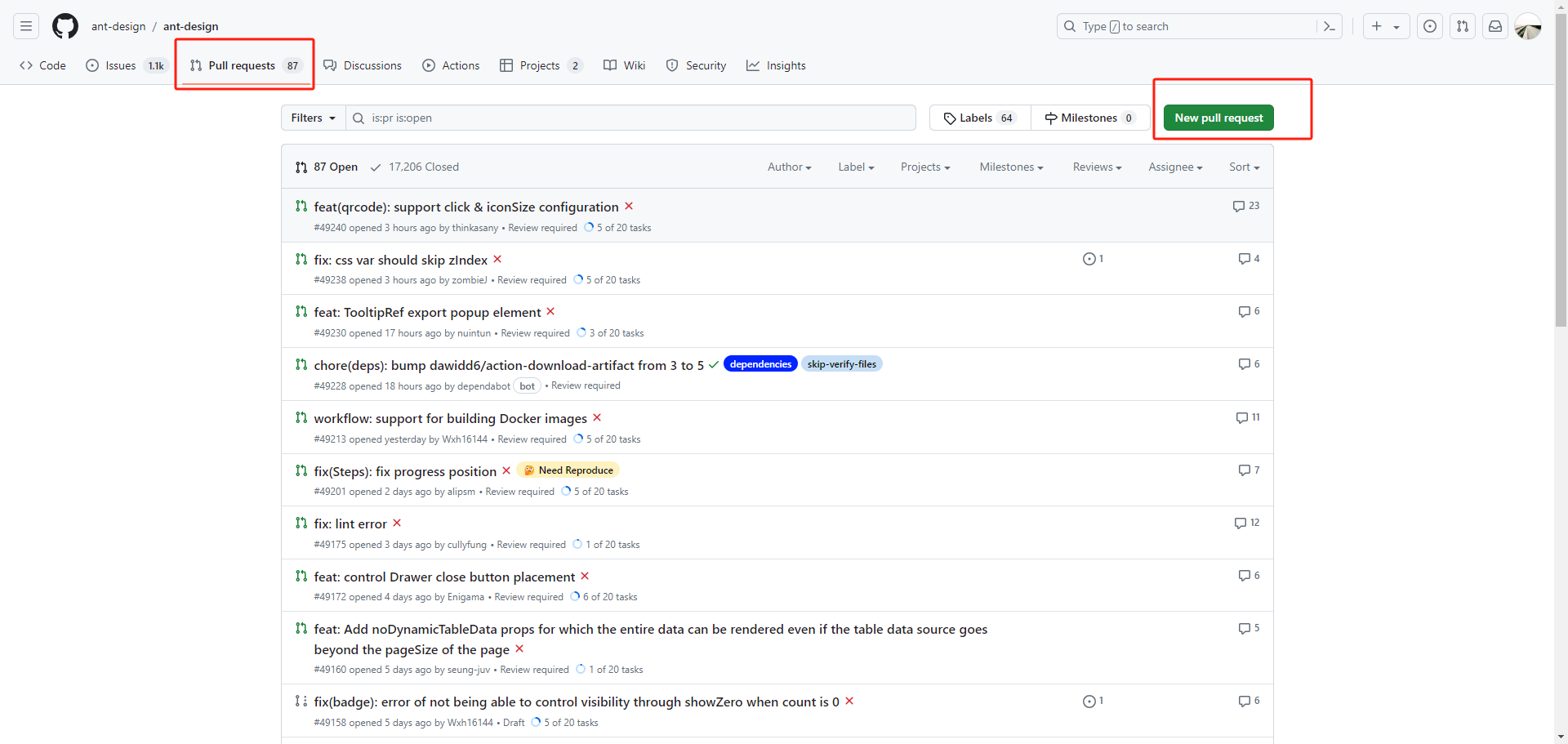
Task: Expand the Projects filter dropdown
Action: (x=925, y=167)
